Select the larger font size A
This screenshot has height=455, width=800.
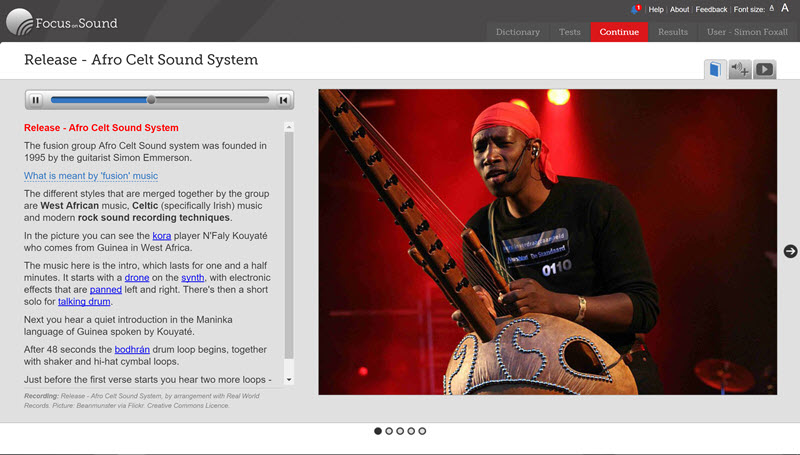785,8
